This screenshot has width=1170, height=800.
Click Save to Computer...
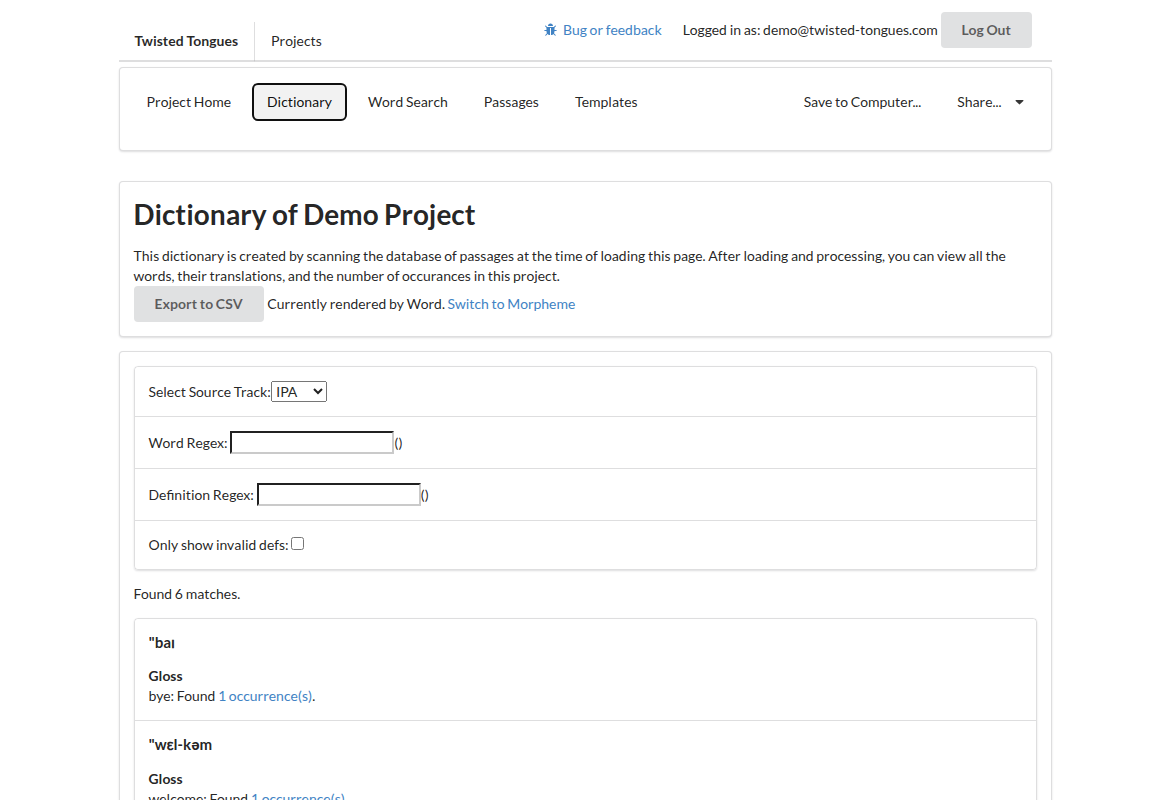click(x=862, y=102)
